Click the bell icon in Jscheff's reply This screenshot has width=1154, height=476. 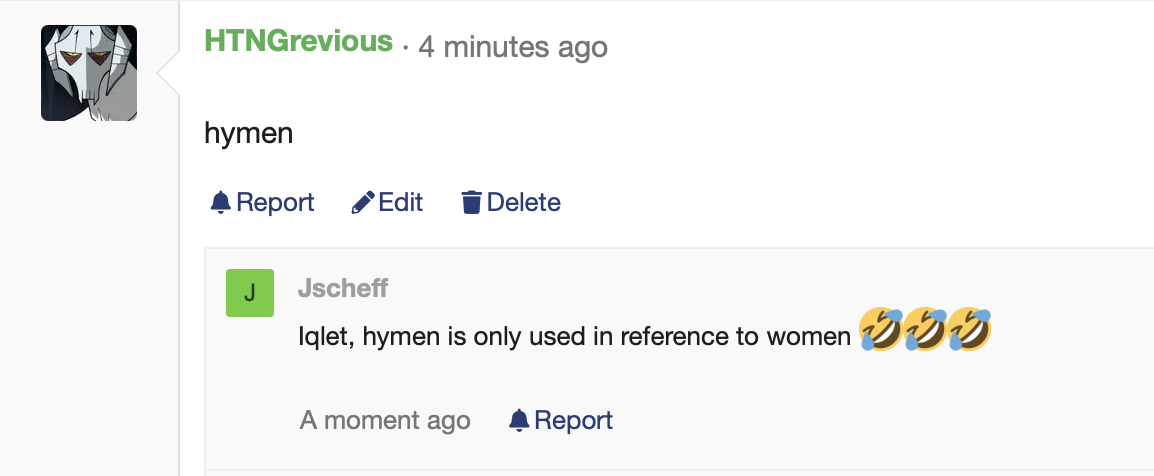click(x=518, y=421)
